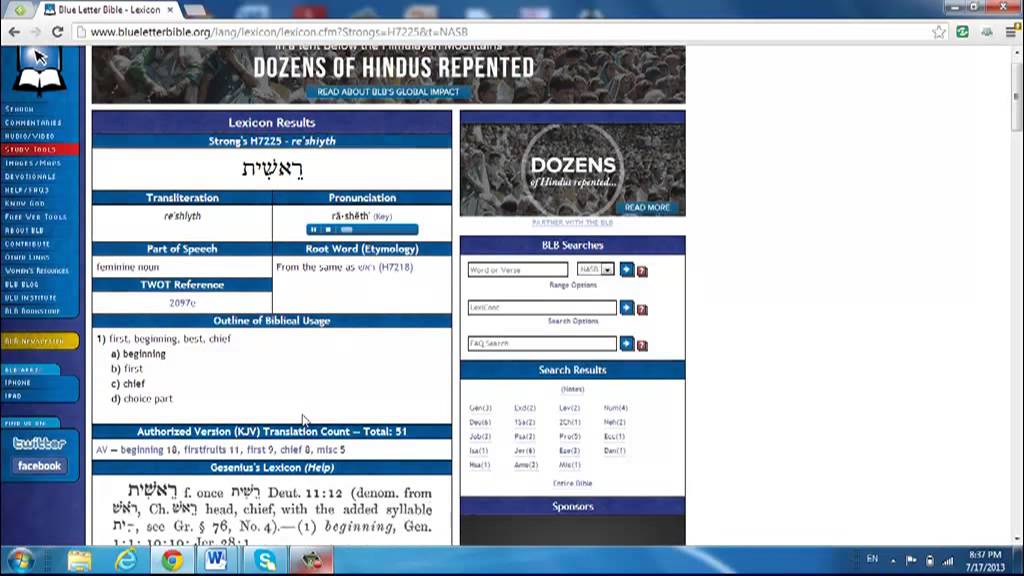Viewport: 1024px width, 576px height.
Task: Open Num(4) search results
Action: click(615, 408)
